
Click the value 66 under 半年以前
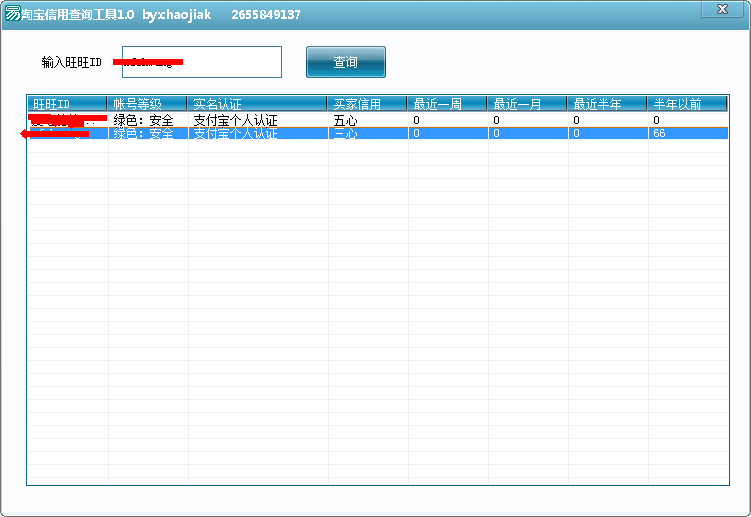coord(659,133)
